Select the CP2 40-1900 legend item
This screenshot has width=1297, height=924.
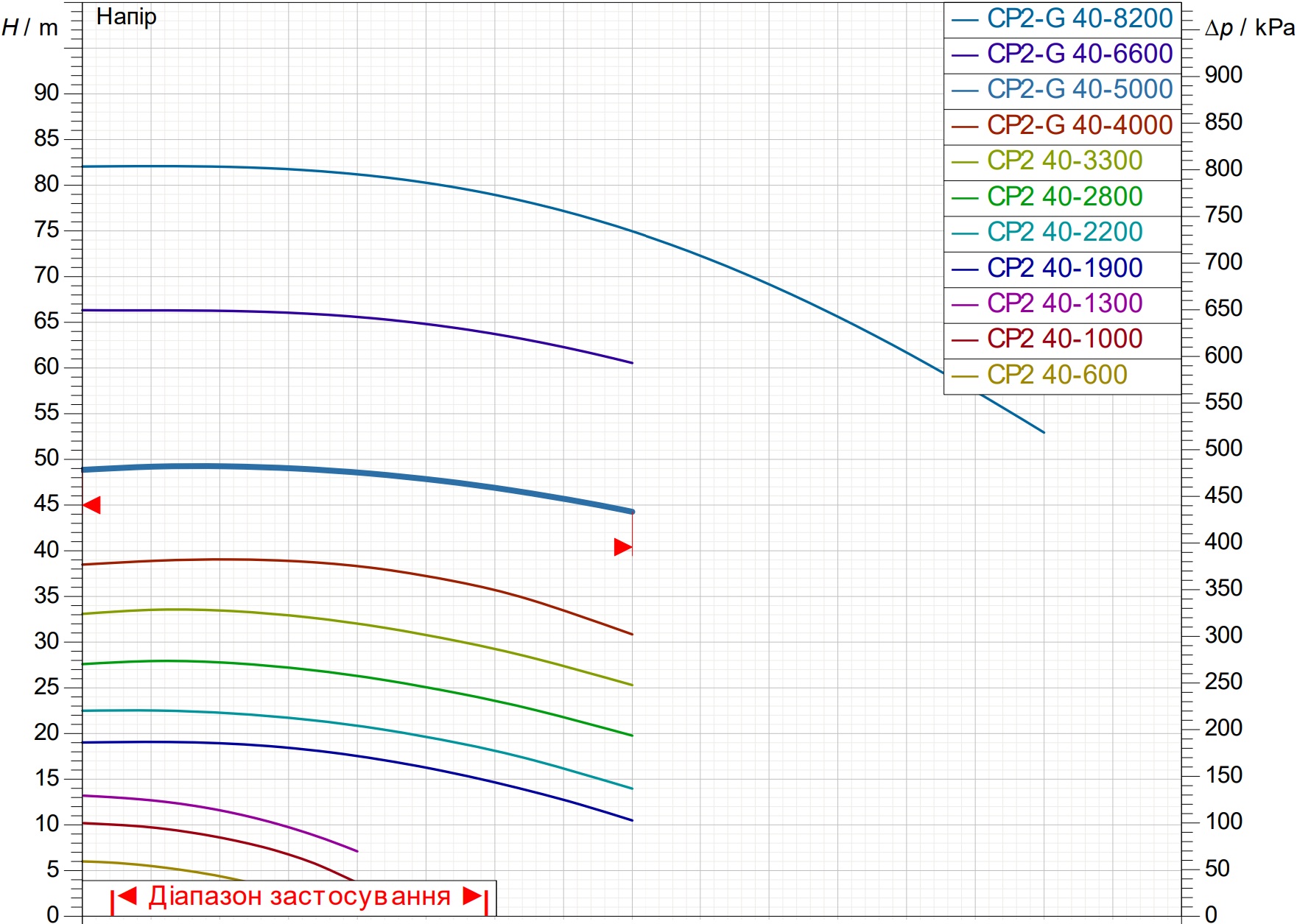tap(1062, 269)
